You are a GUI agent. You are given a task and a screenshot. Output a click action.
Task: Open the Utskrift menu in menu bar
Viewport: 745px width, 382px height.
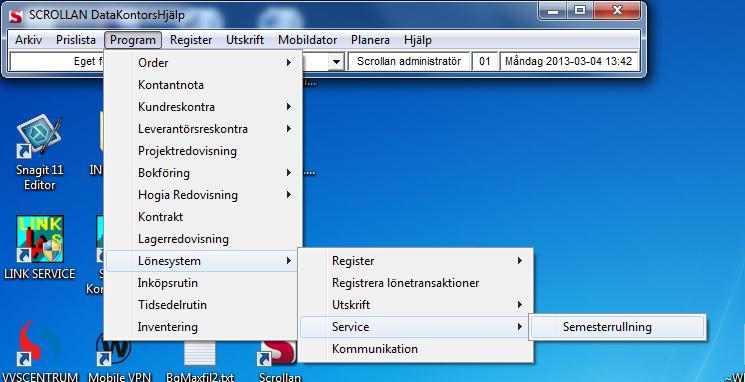click(245, 40)
